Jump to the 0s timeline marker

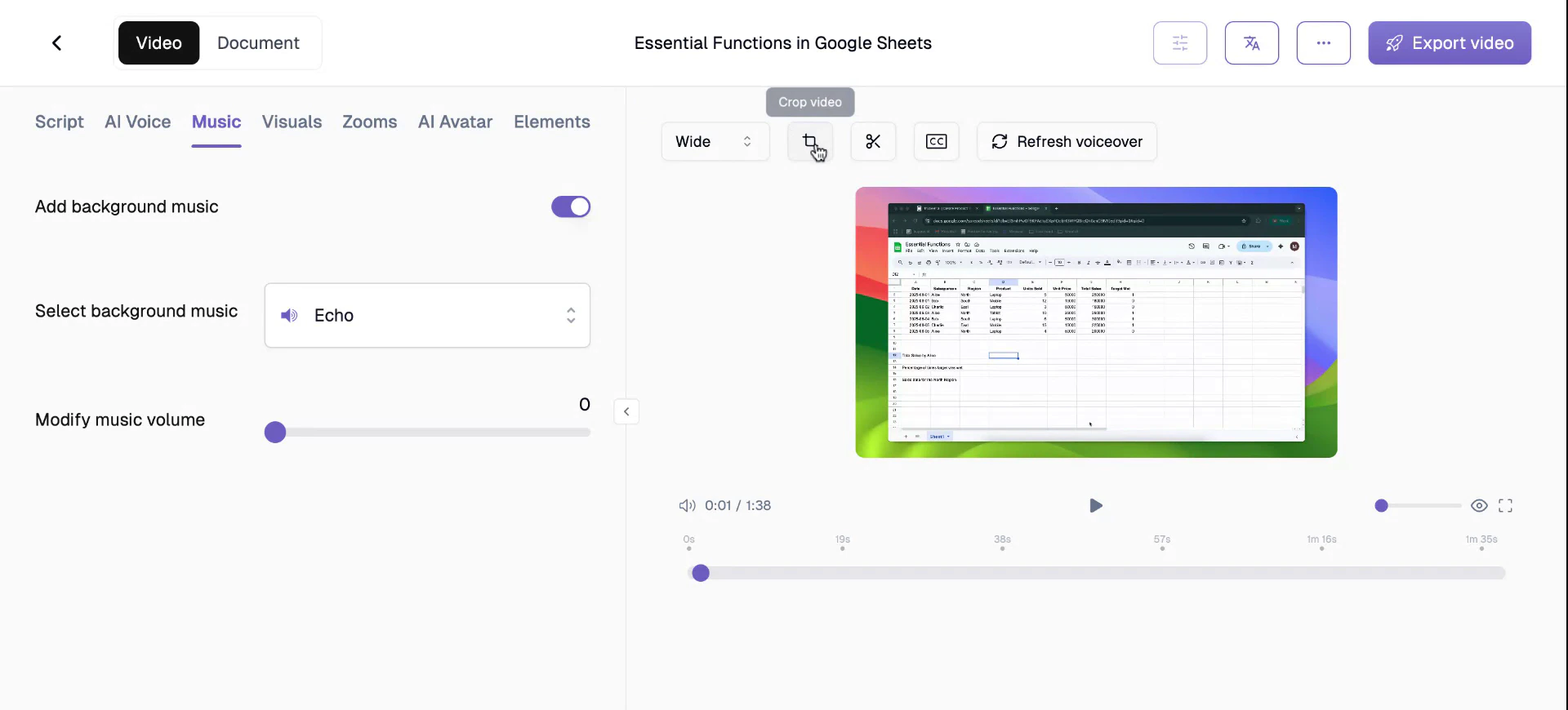click(689, 543)
